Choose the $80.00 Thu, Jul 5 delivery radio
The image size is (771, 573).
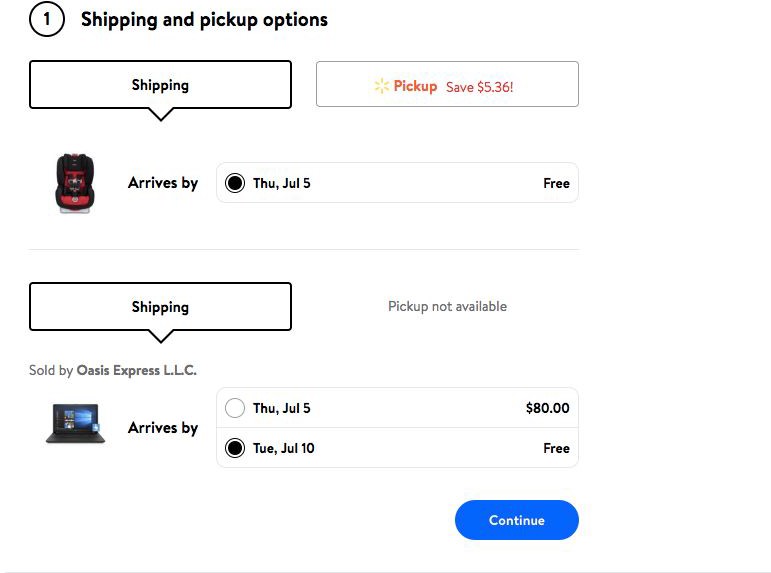click(235, 408)
